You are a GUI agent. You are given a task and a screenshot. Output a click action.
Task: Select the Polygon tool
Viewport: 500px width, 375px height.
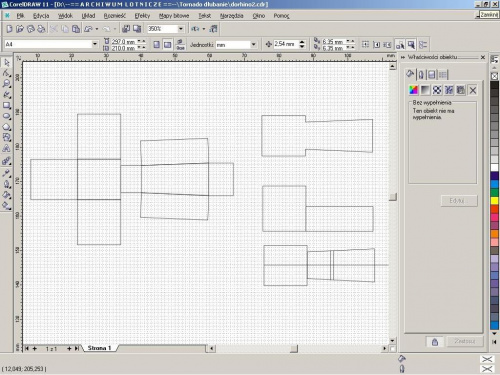(x=7, y=127)
